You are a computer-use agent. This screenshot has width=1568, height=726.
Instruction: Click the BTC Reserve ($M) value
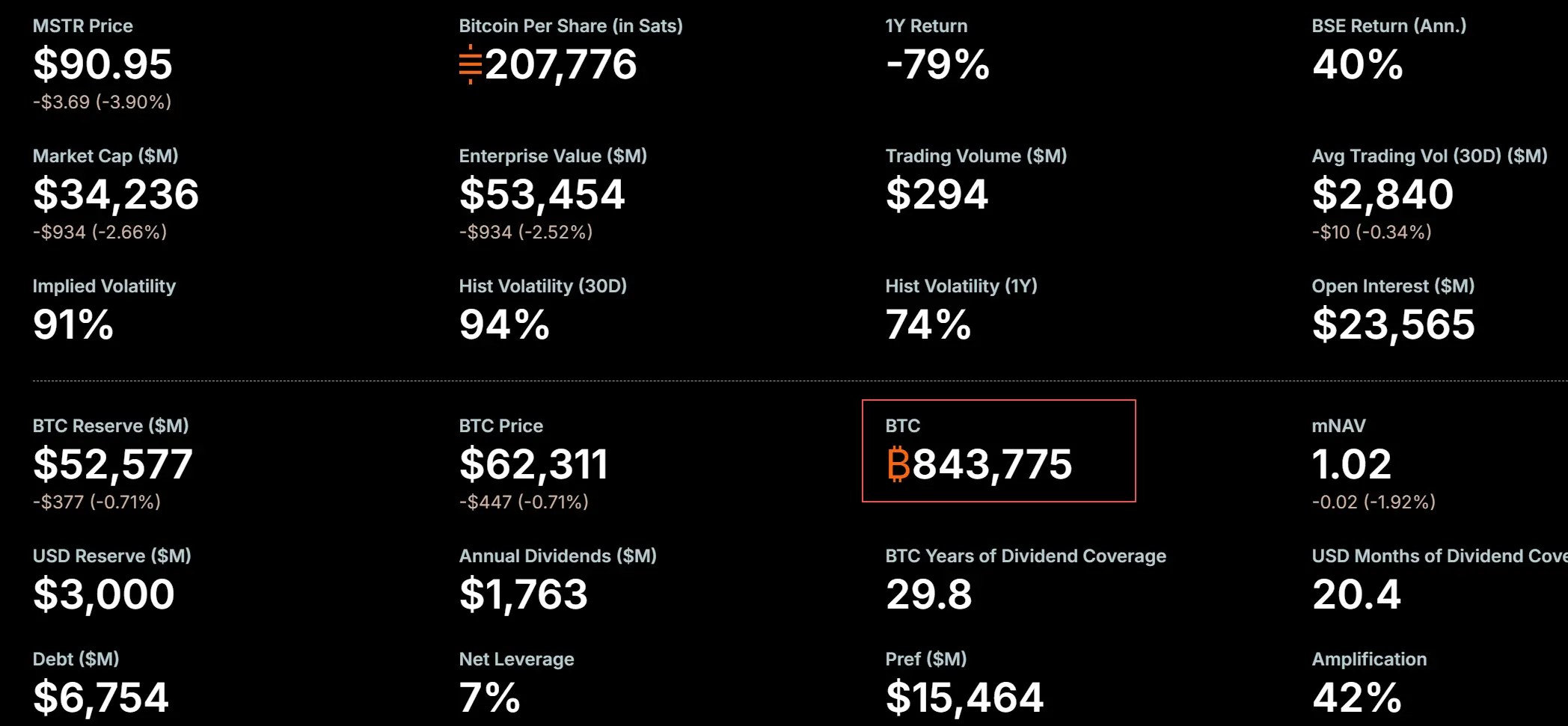tap(113, 464)
